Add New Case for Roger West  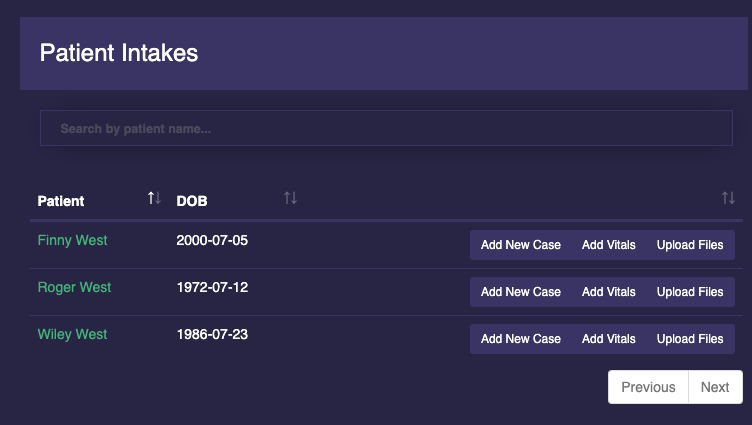520,292
